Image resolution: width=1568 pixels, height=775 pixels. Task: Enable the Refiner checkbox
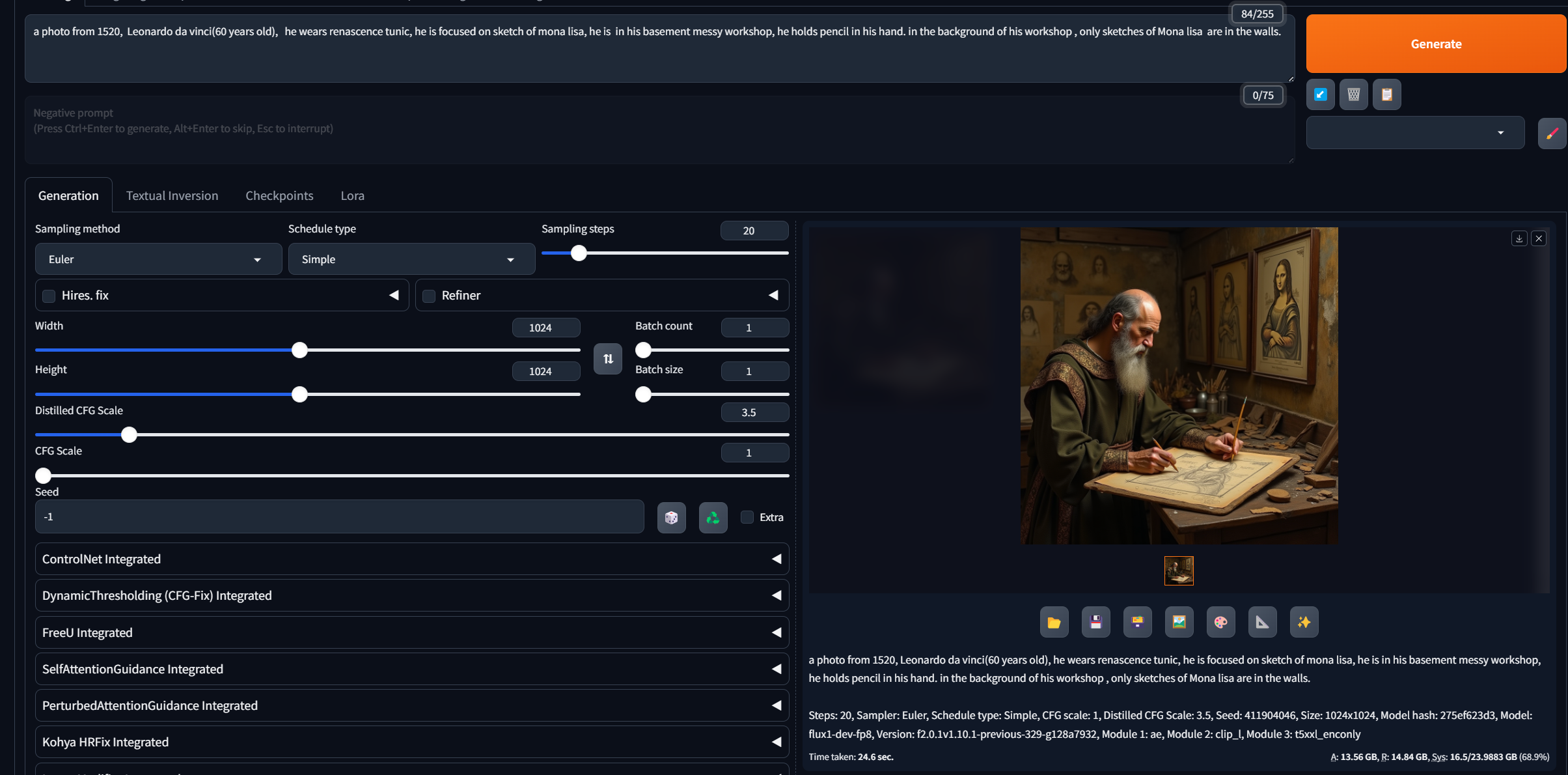click(x=429, y=296)
